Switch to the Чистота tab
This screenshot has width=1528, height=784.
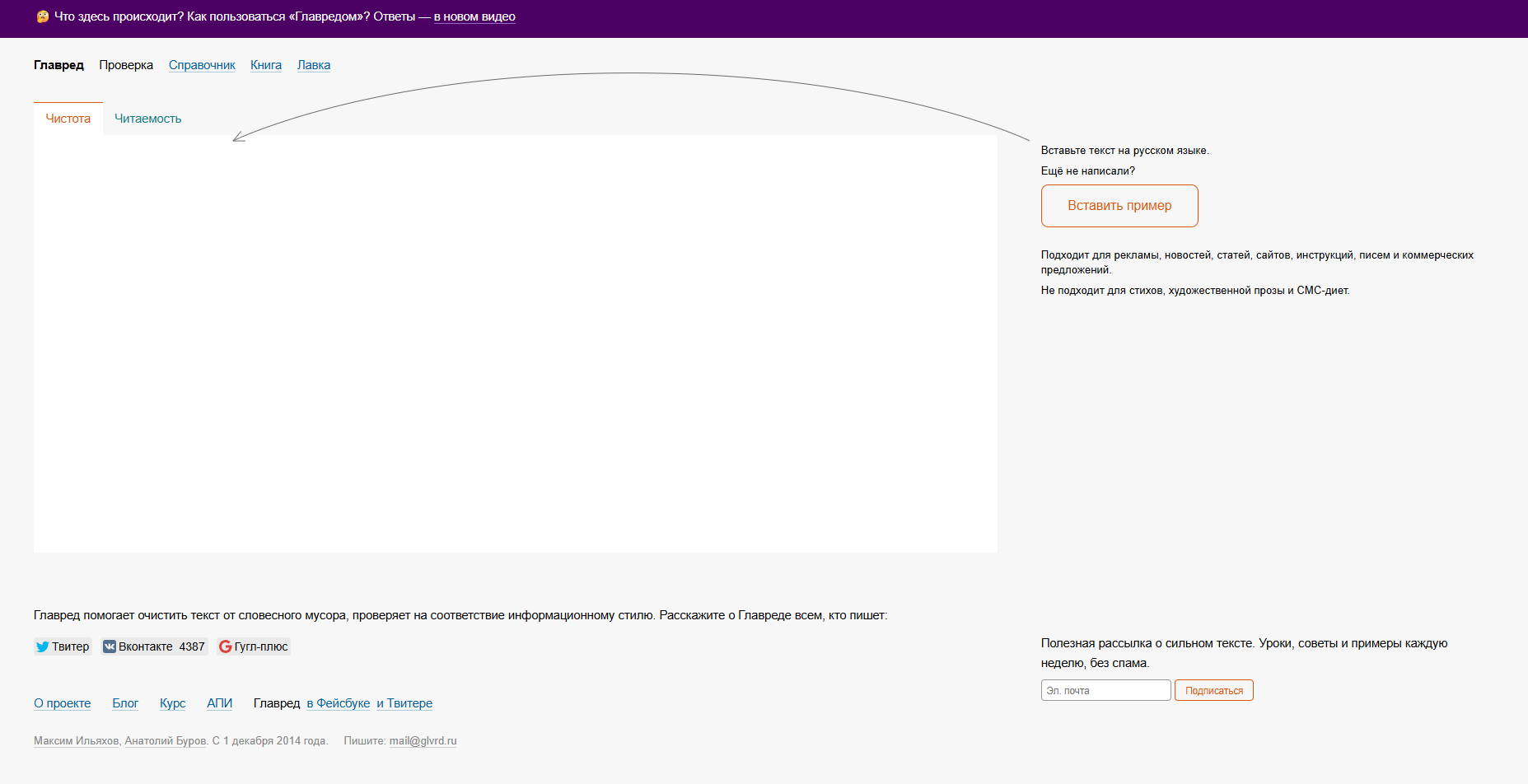68,119
